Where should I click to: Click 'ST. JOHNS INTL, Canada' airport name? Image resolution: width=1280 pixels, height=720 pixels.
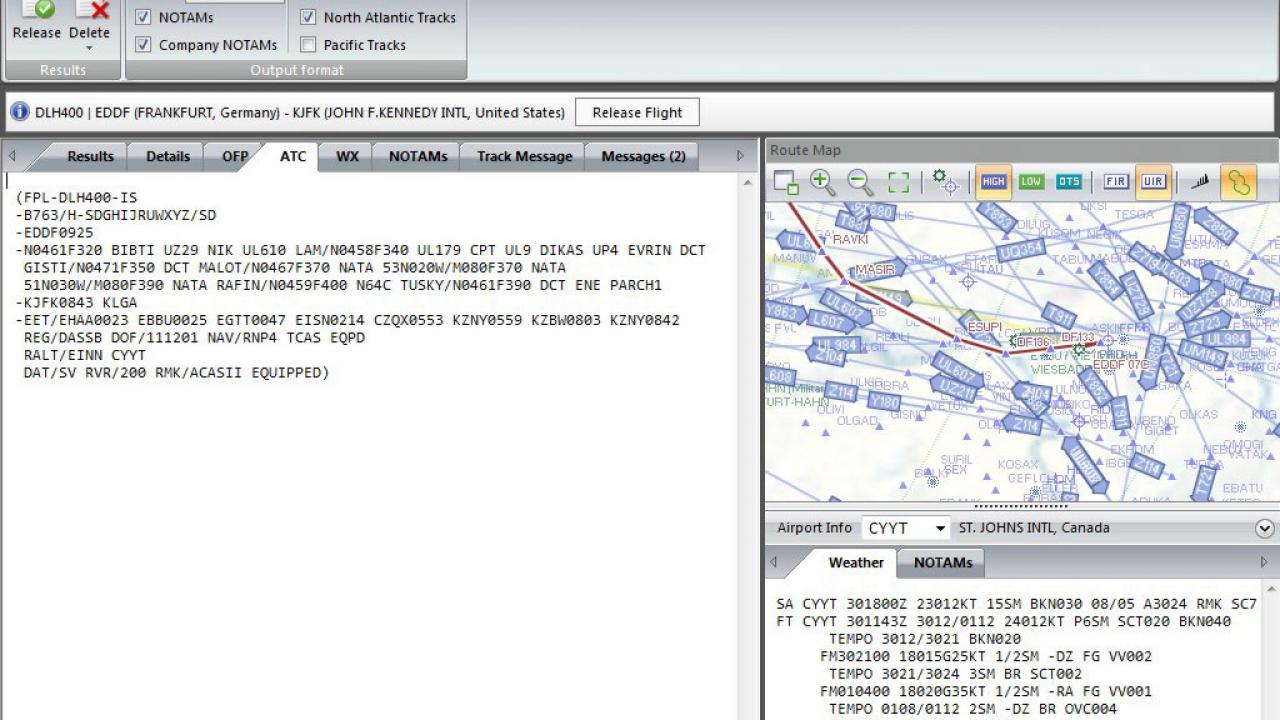coord(1034,528)
